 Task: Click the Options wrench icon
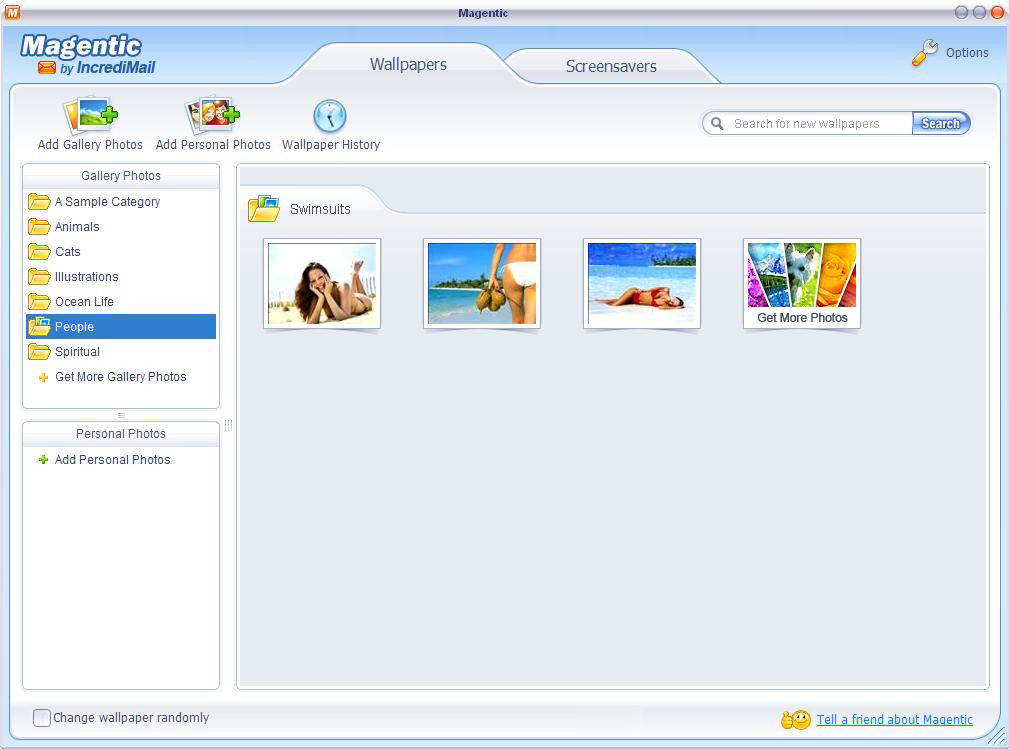coord(922,52)
